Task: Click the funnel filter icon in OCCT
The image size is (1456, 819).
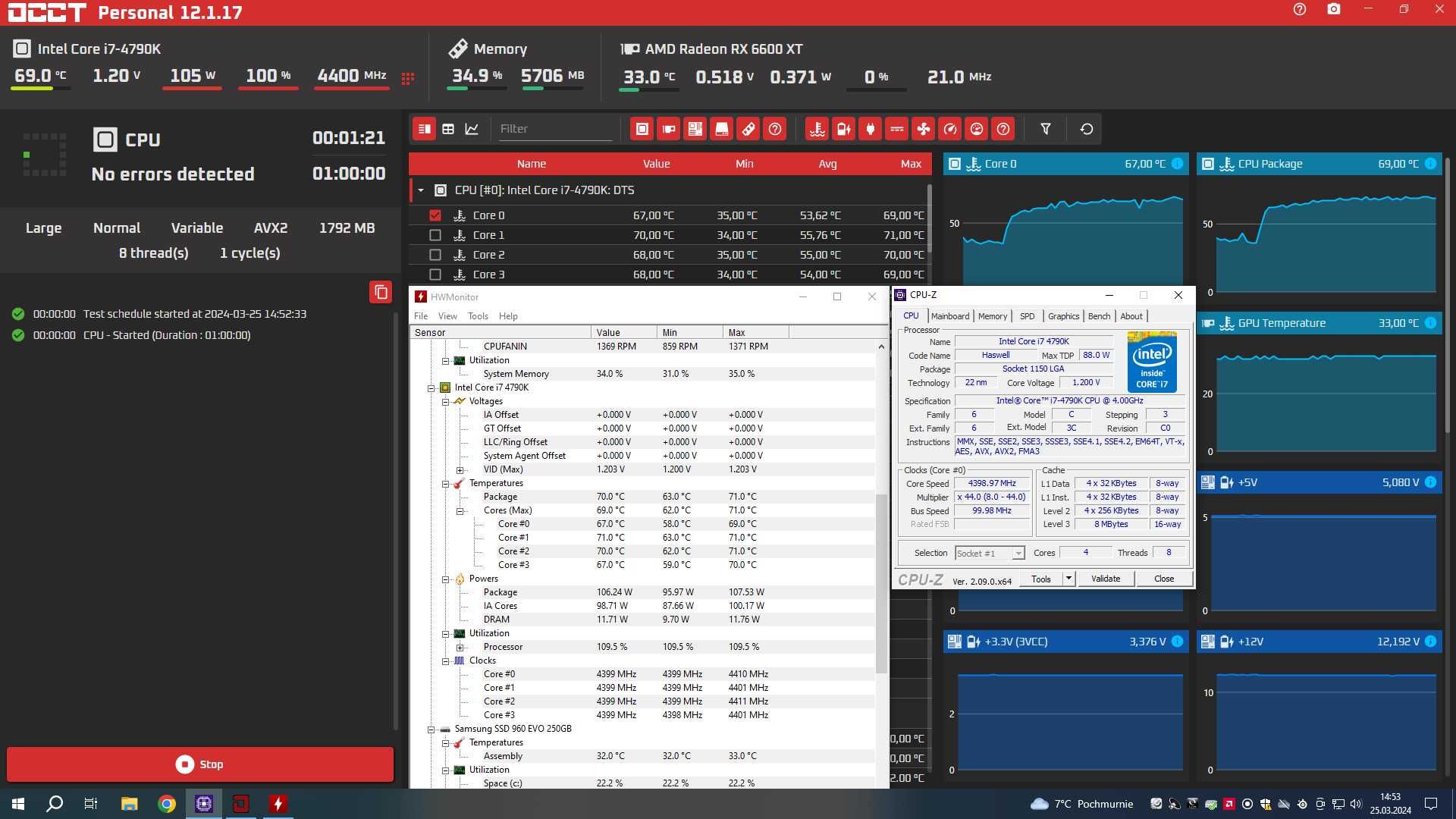Action: coord(1045,129)
